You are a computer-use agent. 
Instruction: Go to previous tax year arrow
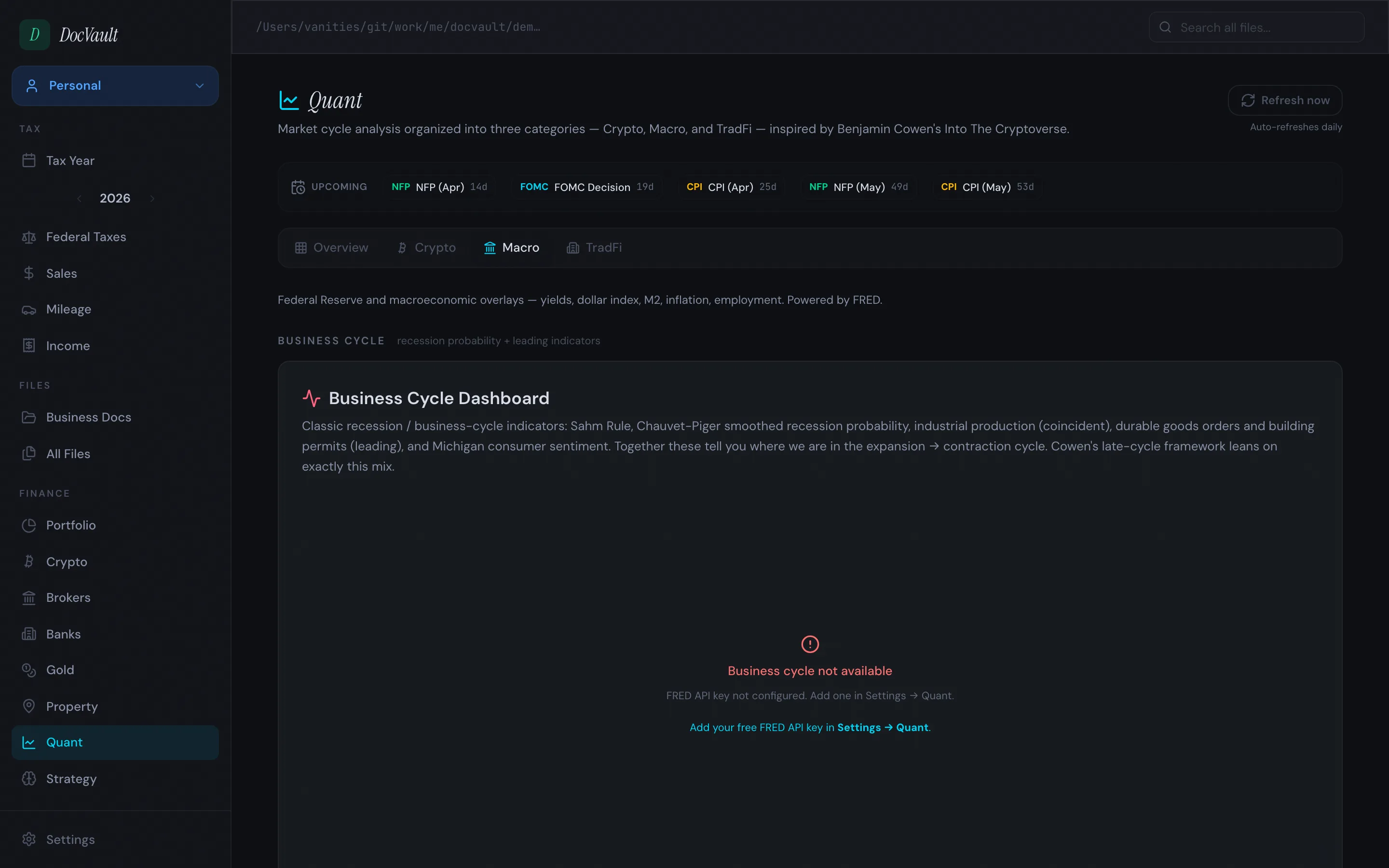(79, 199)
